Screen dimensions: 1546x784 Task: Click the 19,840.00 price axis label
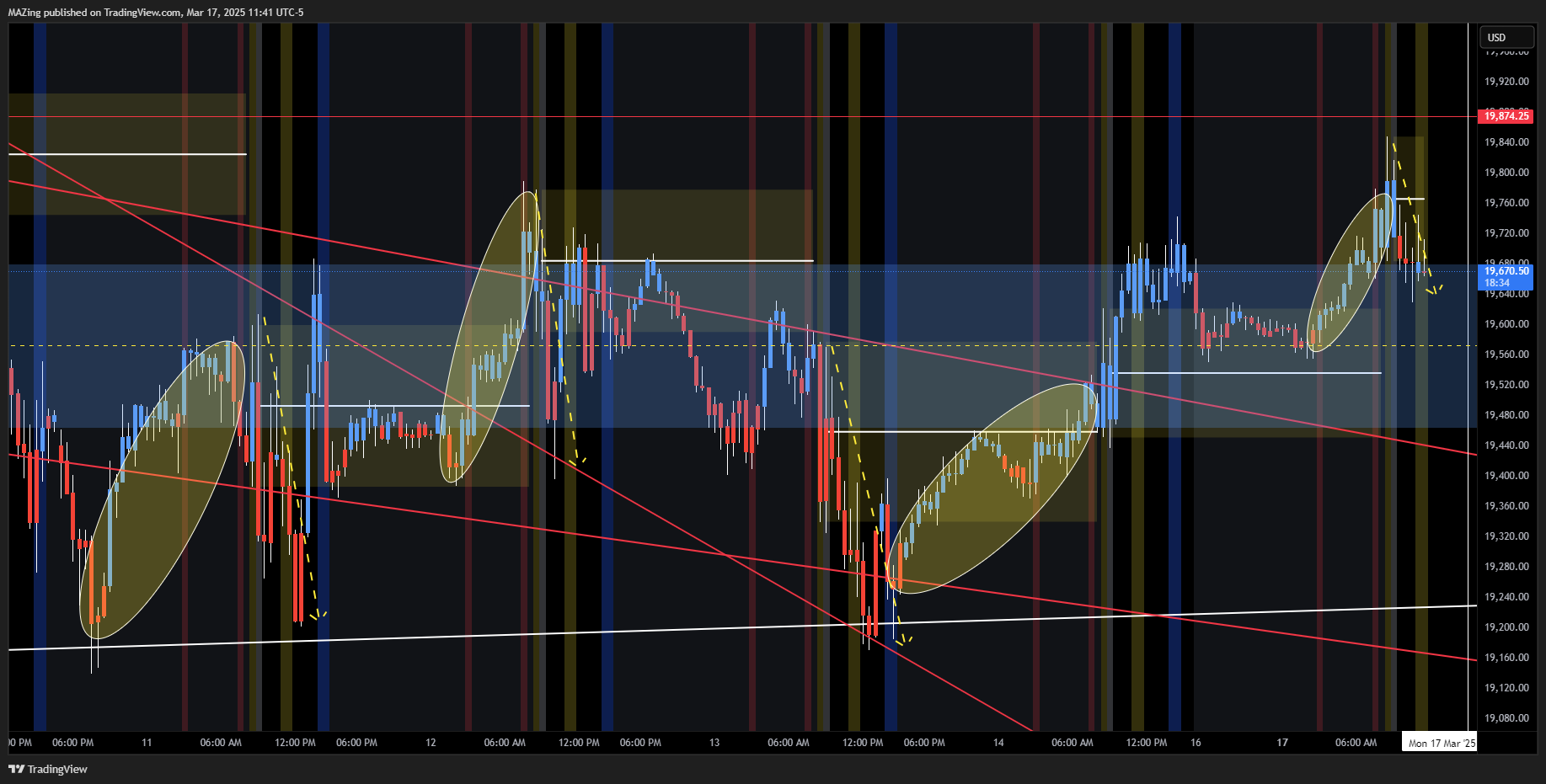click(1506, 142)
